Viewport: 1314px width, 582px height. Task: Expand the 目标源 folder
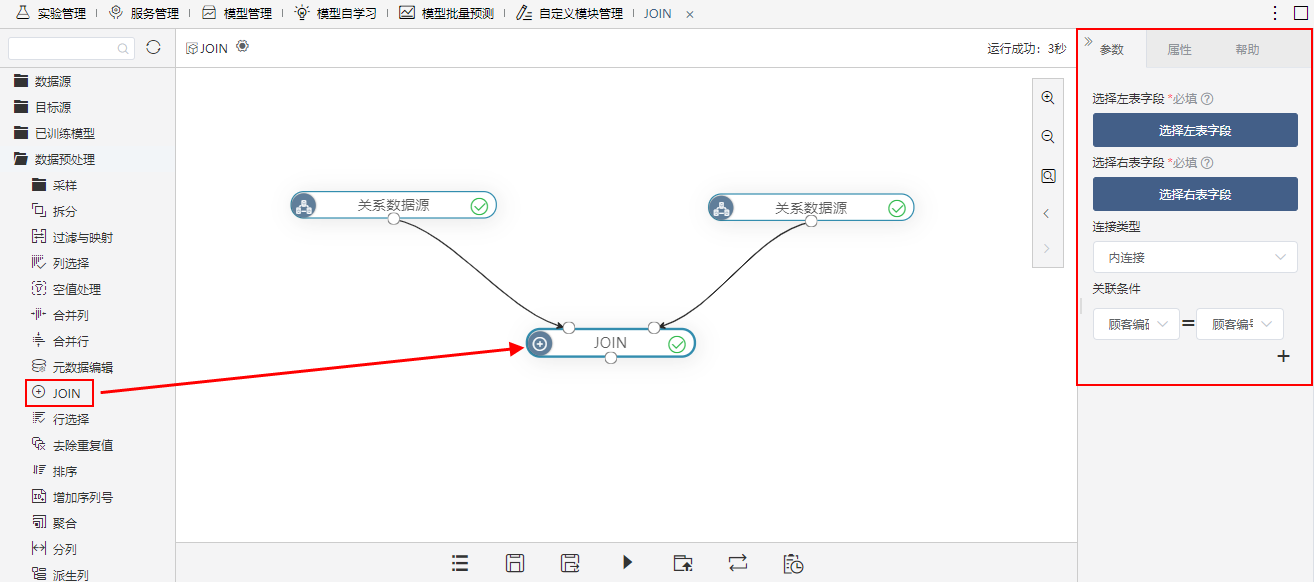[x=21, y=107]
